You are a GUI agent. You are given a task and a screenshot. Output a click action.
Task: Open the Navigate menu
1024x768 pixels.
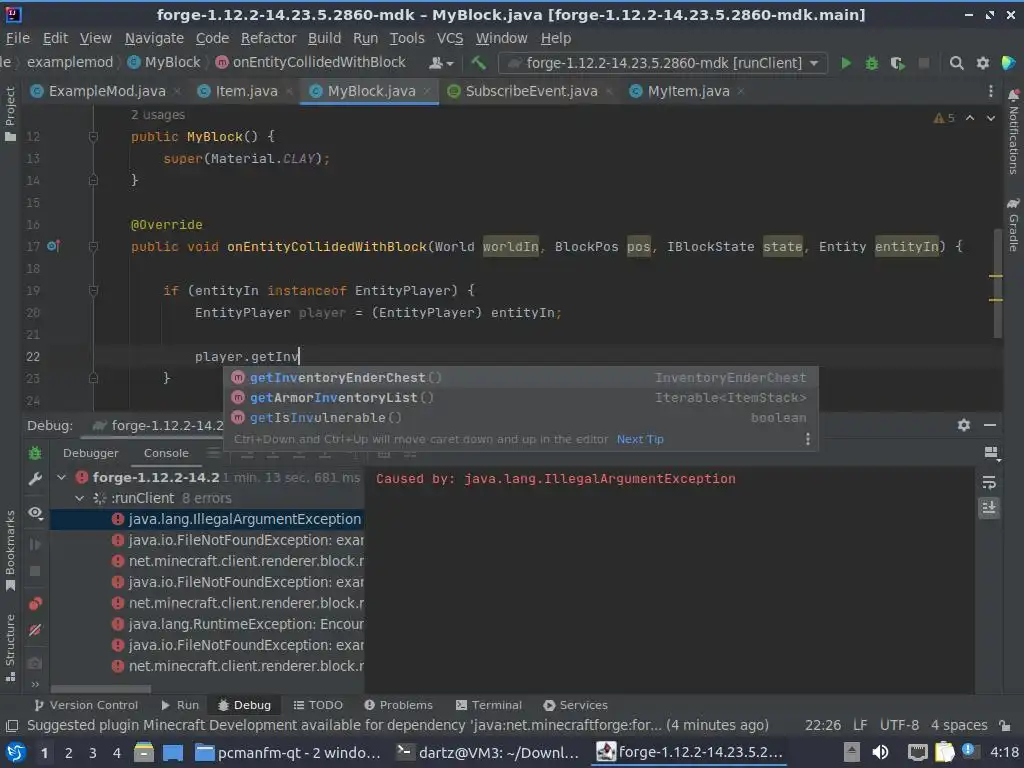tap(154, 39)
